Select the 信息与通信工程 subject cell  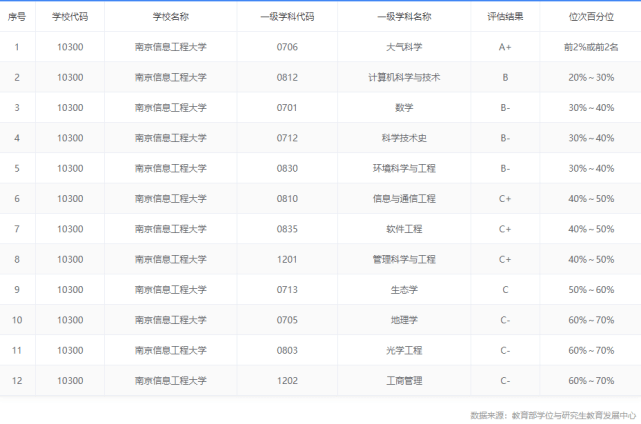pyautogui.click(x=404, y=199)
